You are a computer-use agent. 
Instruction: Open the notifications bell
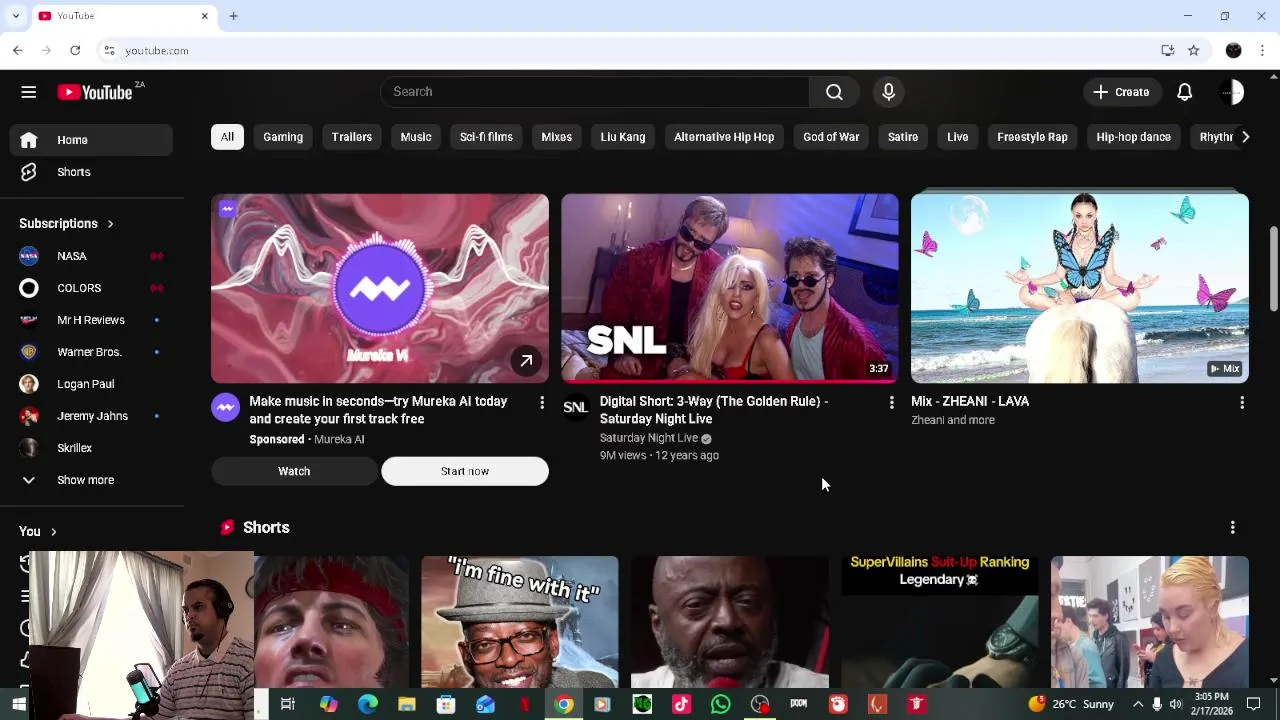pos(1184,92)
